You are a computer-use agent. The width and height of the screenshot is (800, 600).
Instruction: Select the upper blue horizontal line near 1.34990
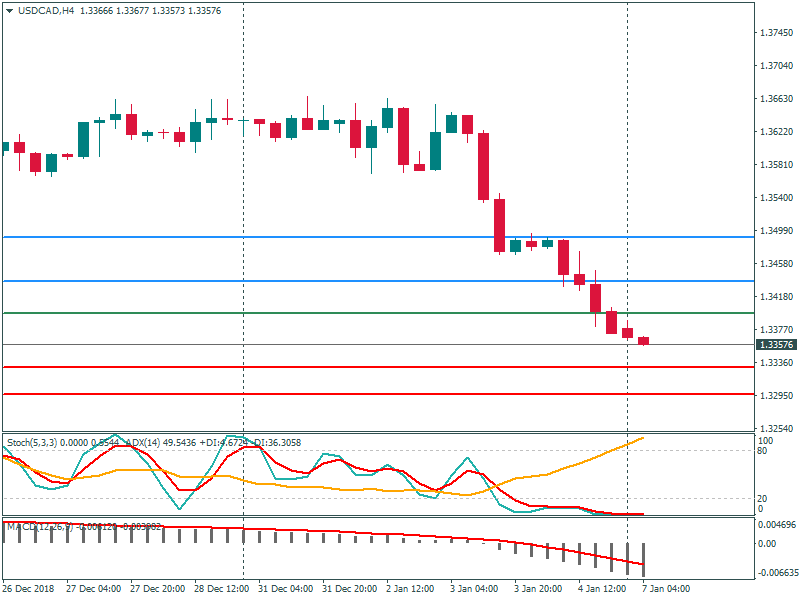click(x=378, y=237)
